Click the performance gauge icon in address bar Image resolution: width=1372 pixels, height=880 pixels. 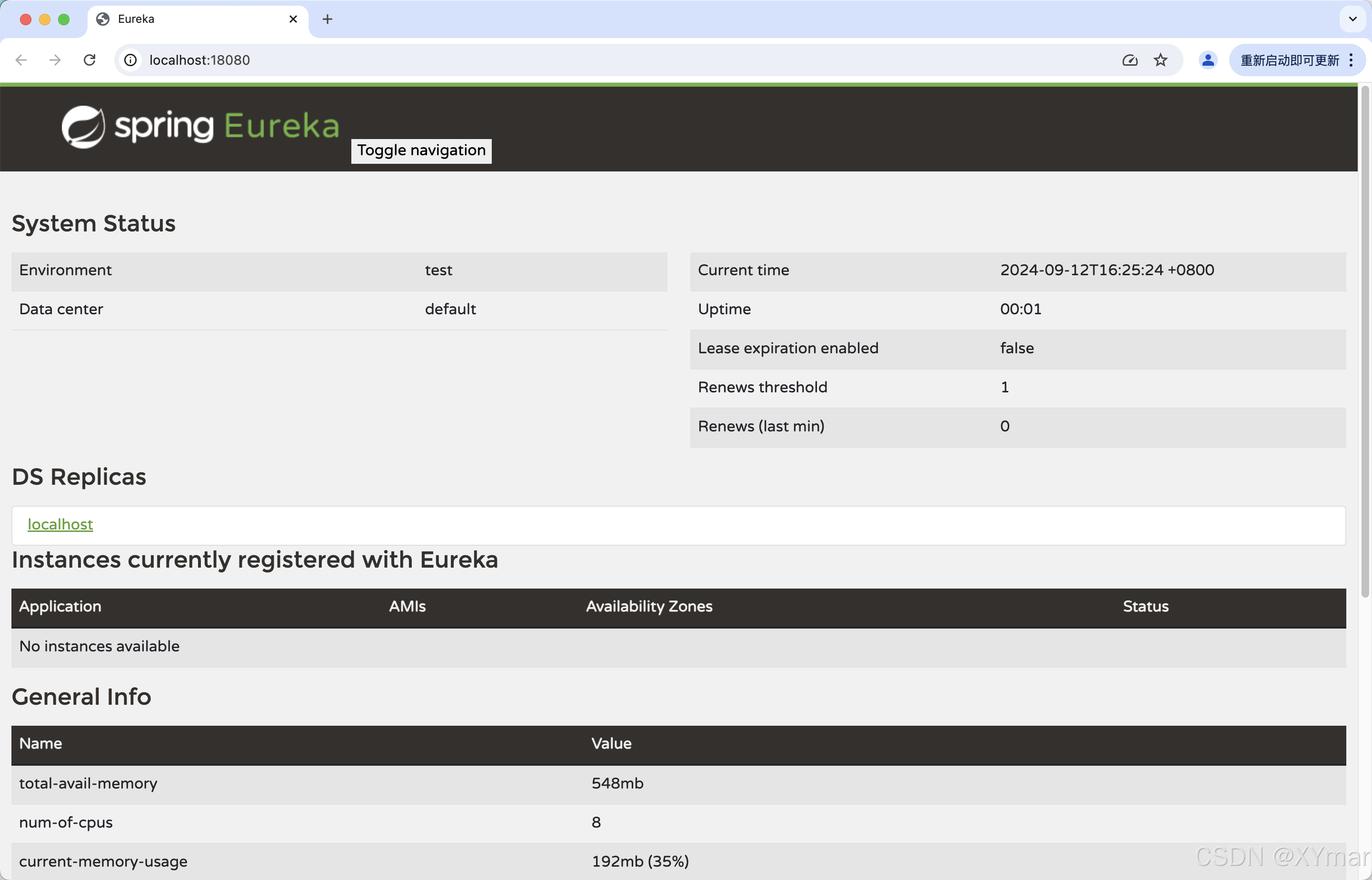[x=1130, y=60]
